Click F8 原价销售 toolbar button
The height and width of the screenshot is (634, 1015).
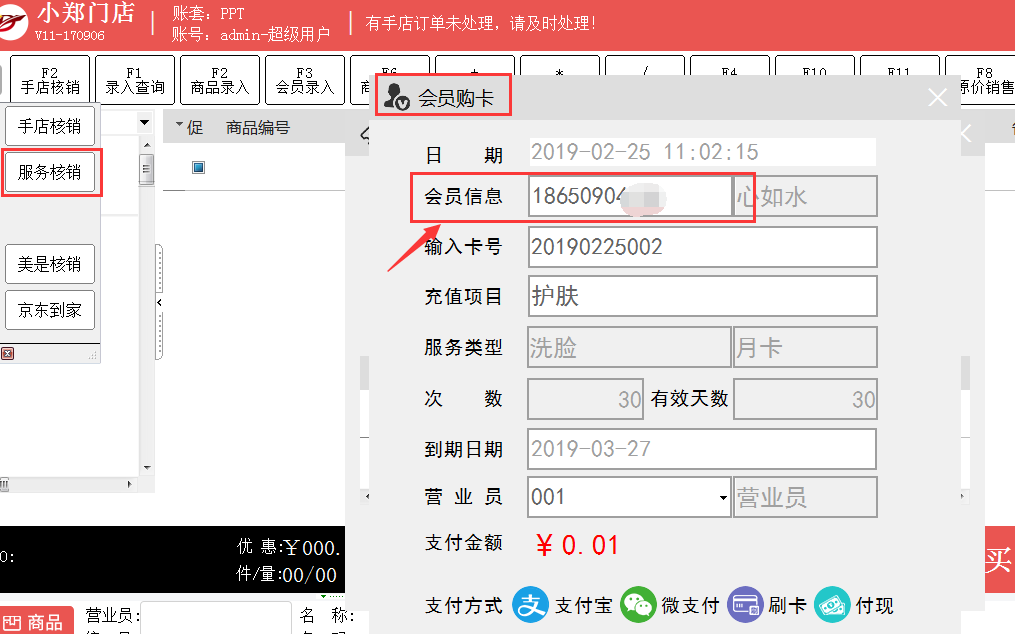tap(980, 80)
